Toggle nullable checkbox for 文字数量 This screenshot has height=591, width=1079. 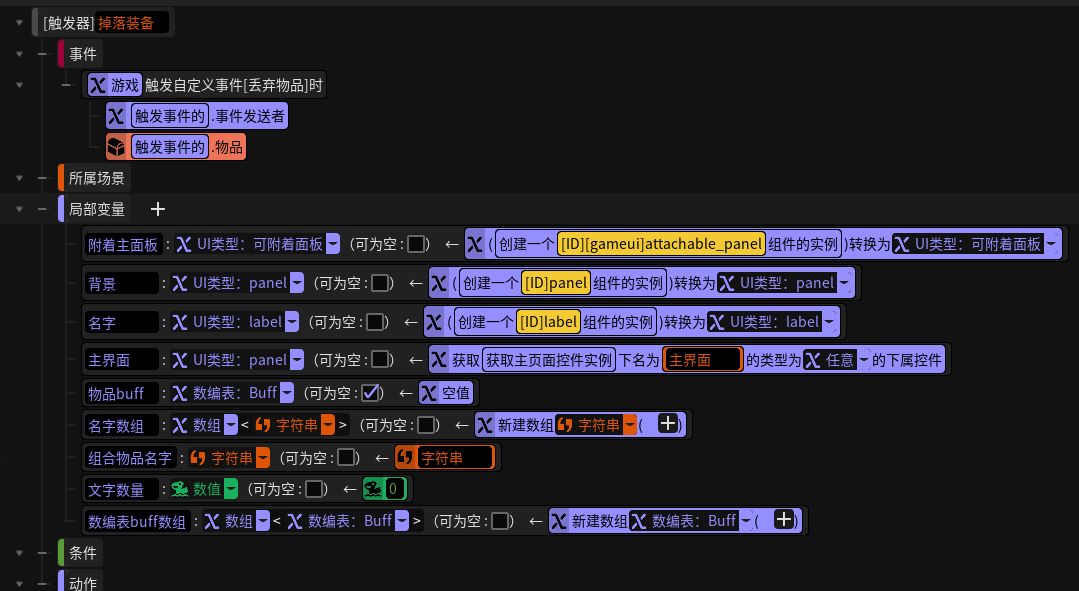[x=314, y=489]
